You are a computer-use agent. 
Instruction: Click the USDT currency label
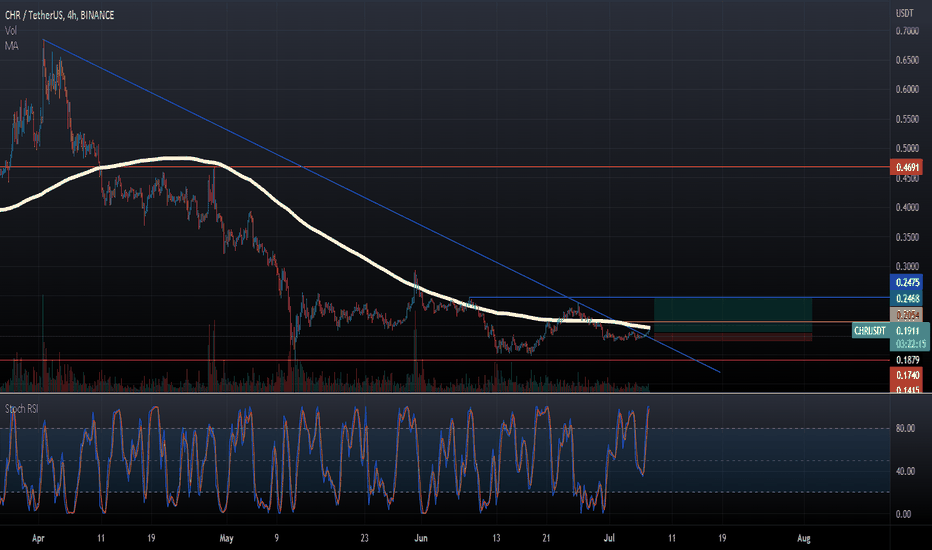pos(905,14)
